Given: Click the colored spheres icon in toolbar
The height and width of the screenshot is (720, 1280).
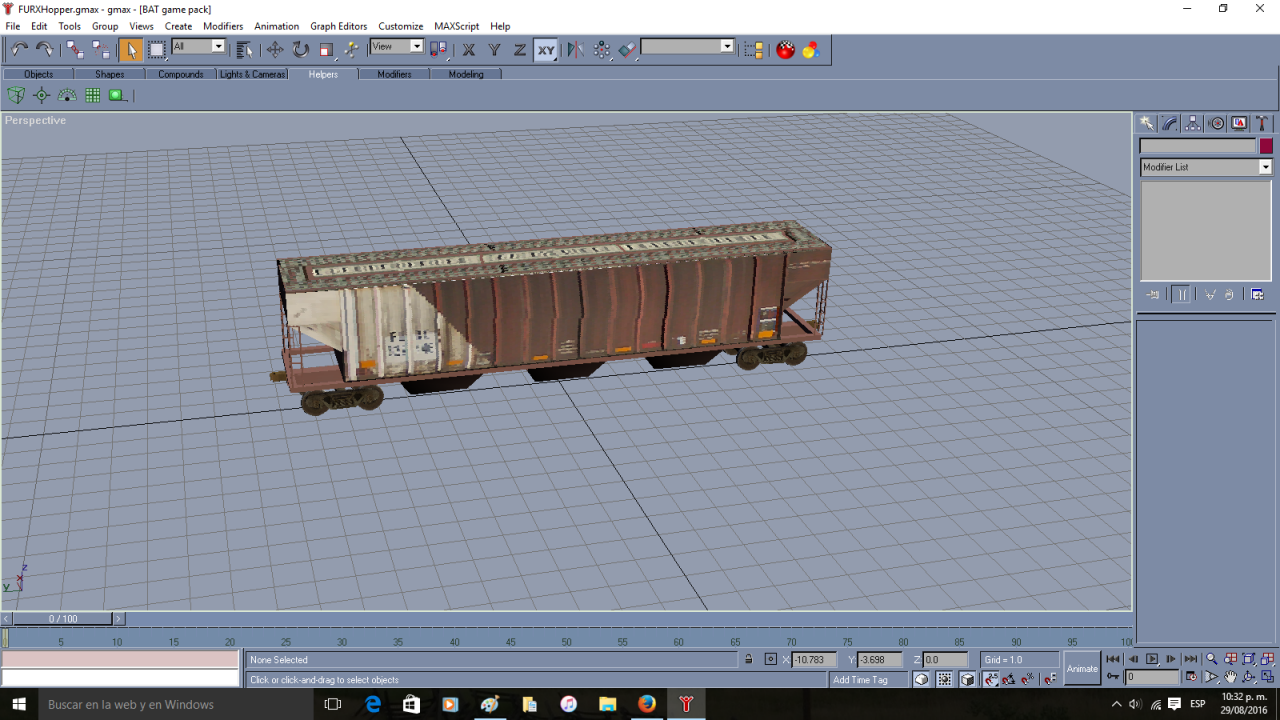Looking at the screenshot, I should [811, 49].
